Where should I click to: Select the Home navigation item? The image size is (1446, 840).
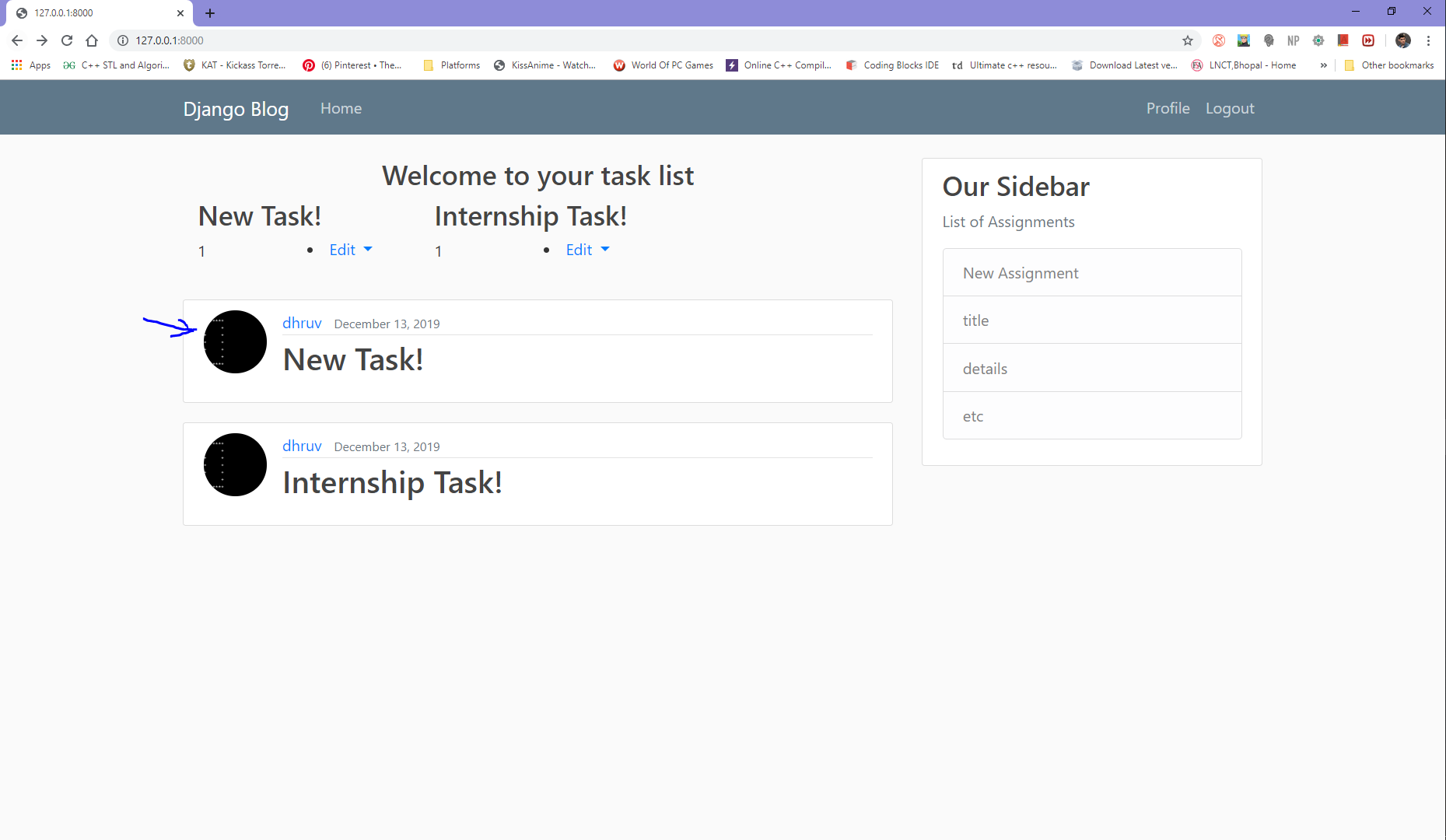[341, 108]
